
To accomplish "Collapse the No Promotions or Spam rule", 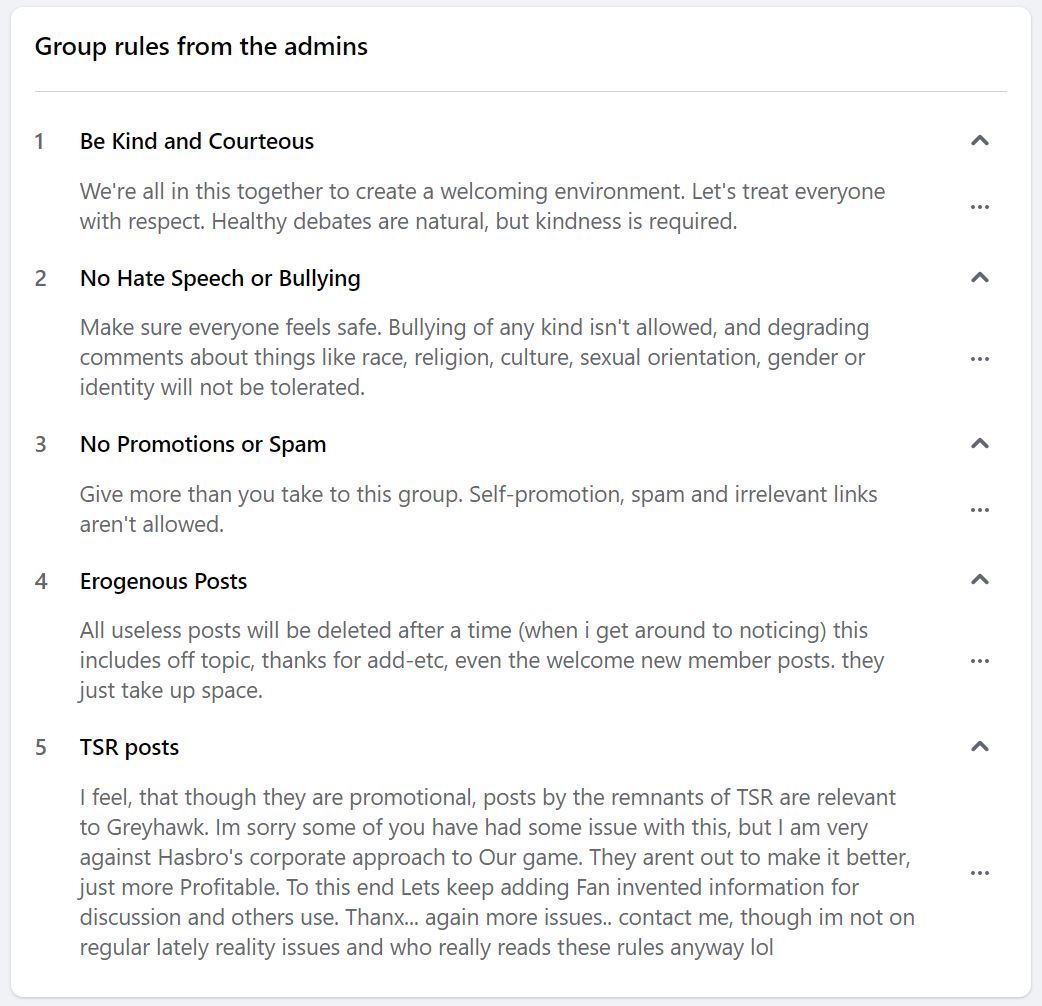I will point(980,444).
